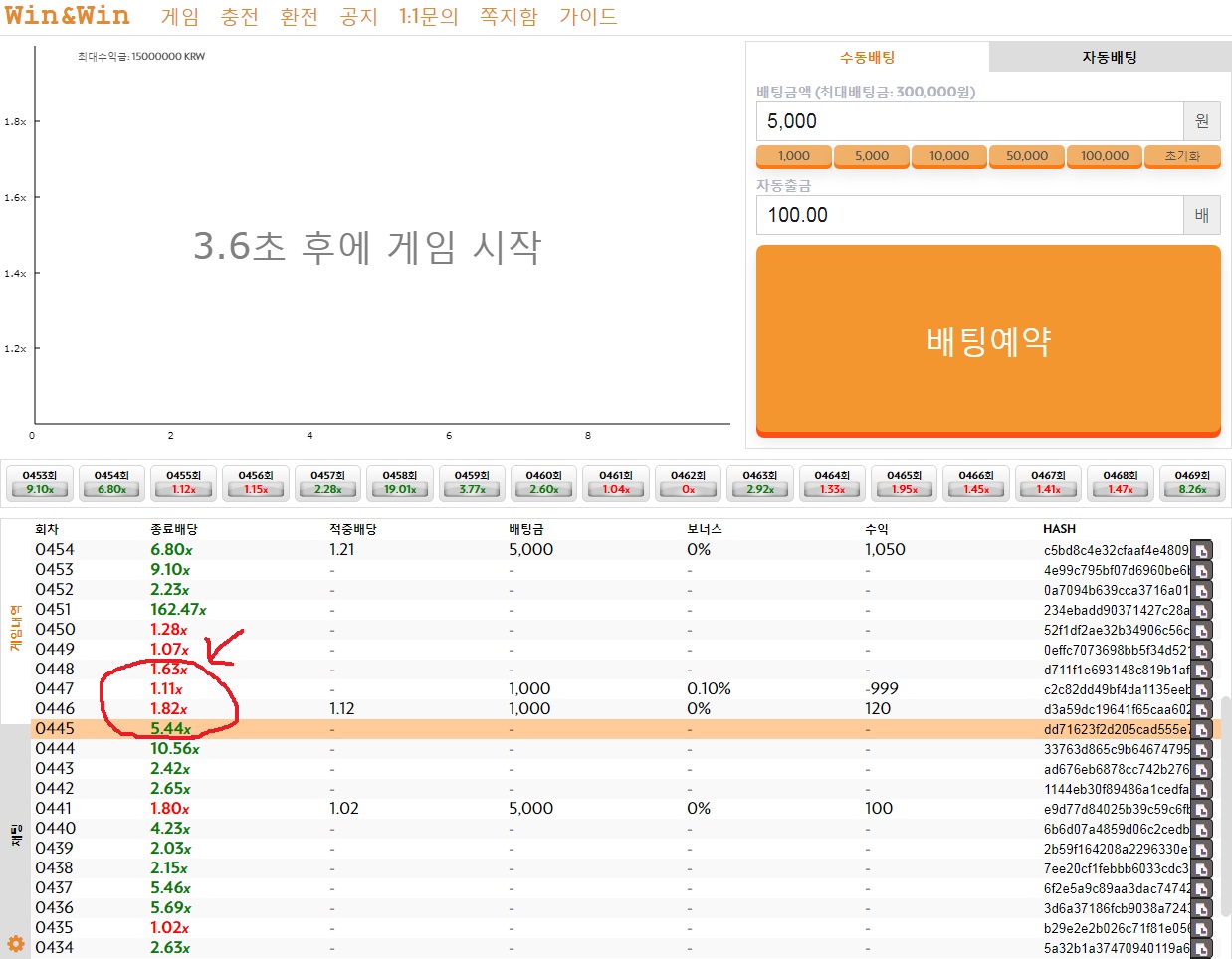Copy the hash for round 0436

point(1201,909)
